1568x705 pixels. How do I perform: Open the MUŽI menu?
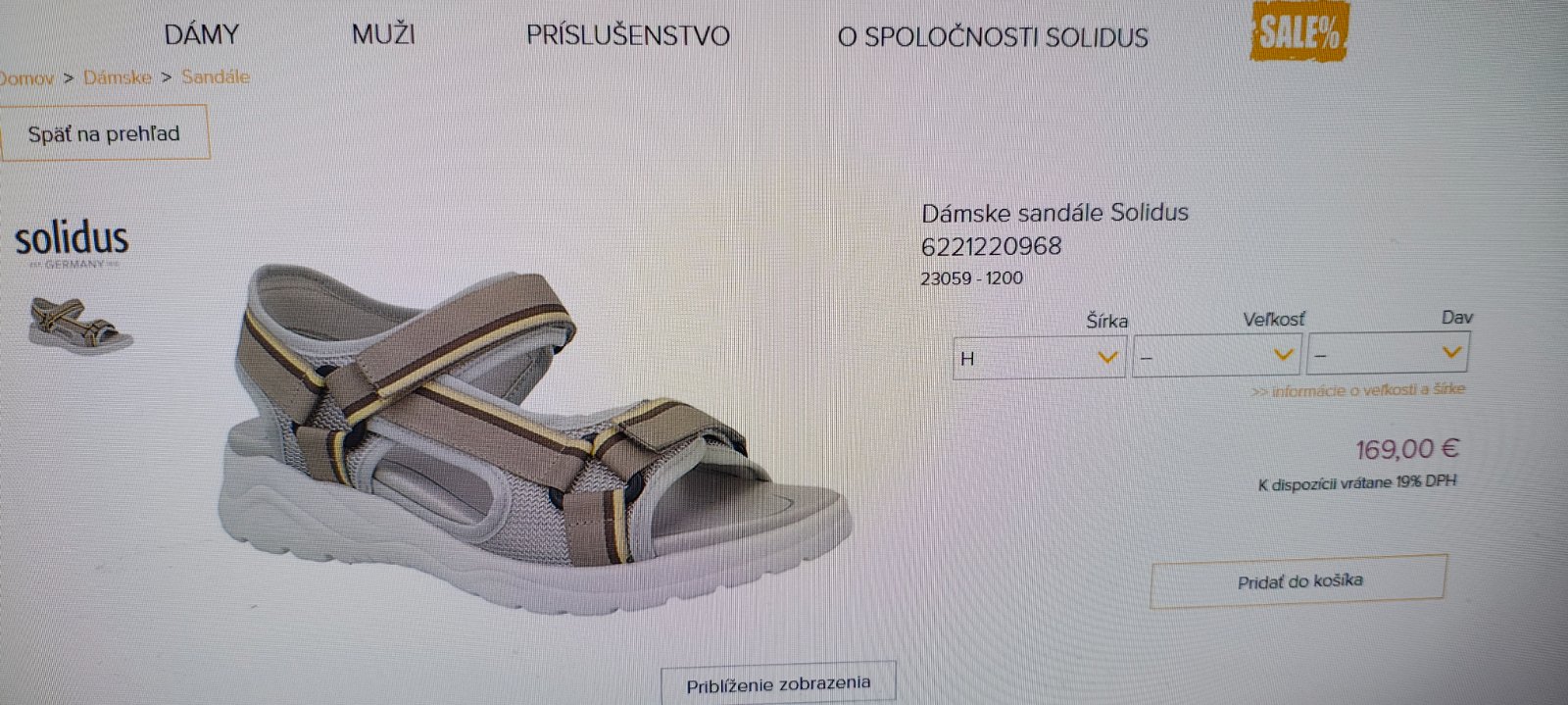pyautogui.click(x=383, y=34)
